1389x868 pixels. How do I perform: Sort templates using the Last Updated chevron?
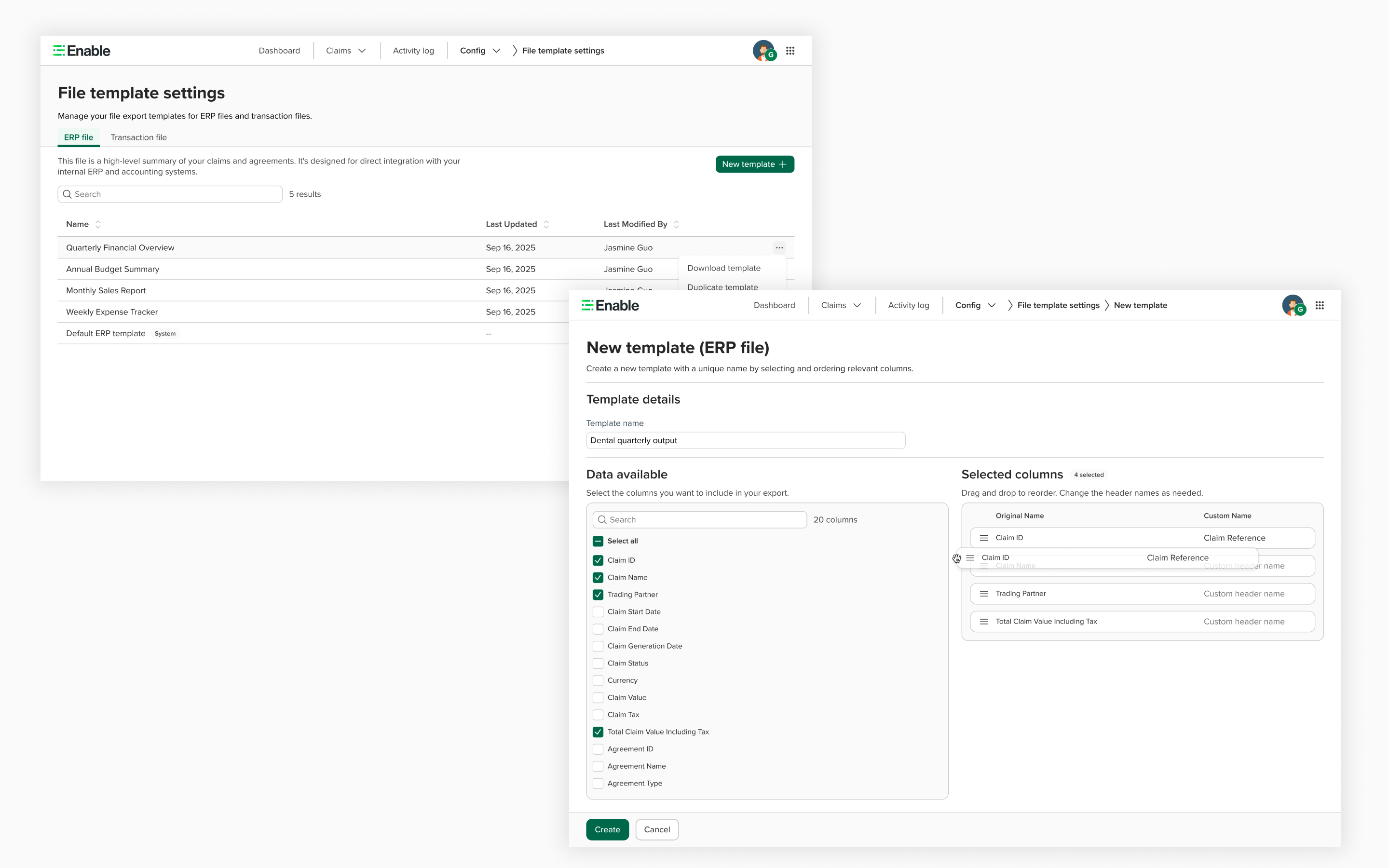click(546, 224)
